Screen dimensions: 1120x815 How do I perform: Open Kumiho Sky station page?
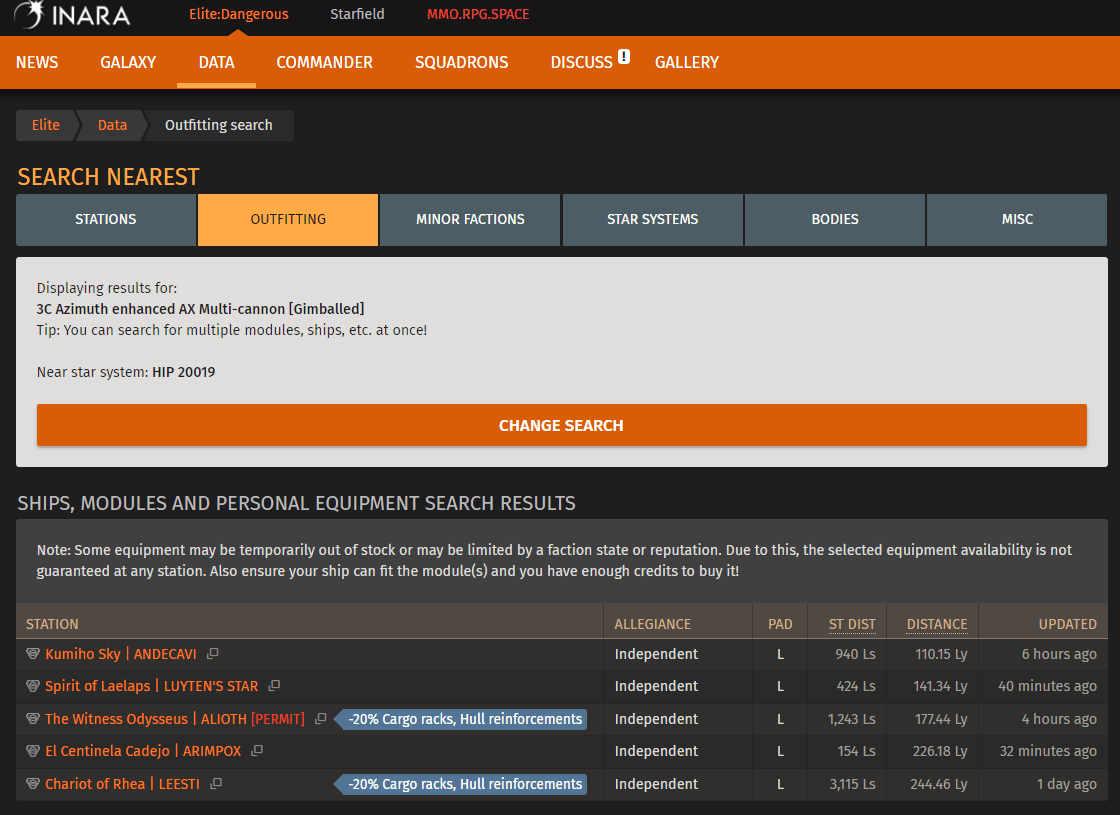tap(83, 654)
